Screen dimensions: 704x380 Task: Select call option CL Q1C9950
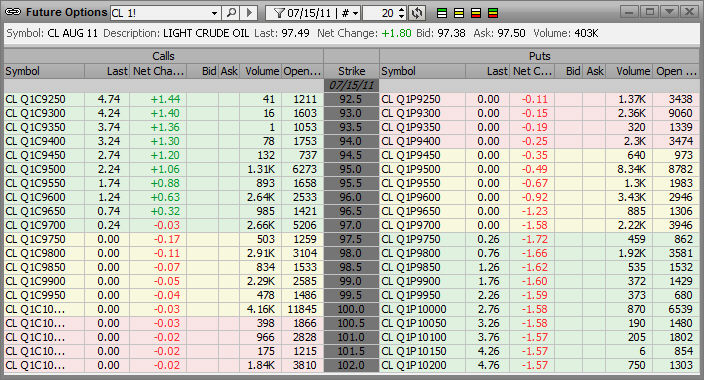click(x=35, y=295)
